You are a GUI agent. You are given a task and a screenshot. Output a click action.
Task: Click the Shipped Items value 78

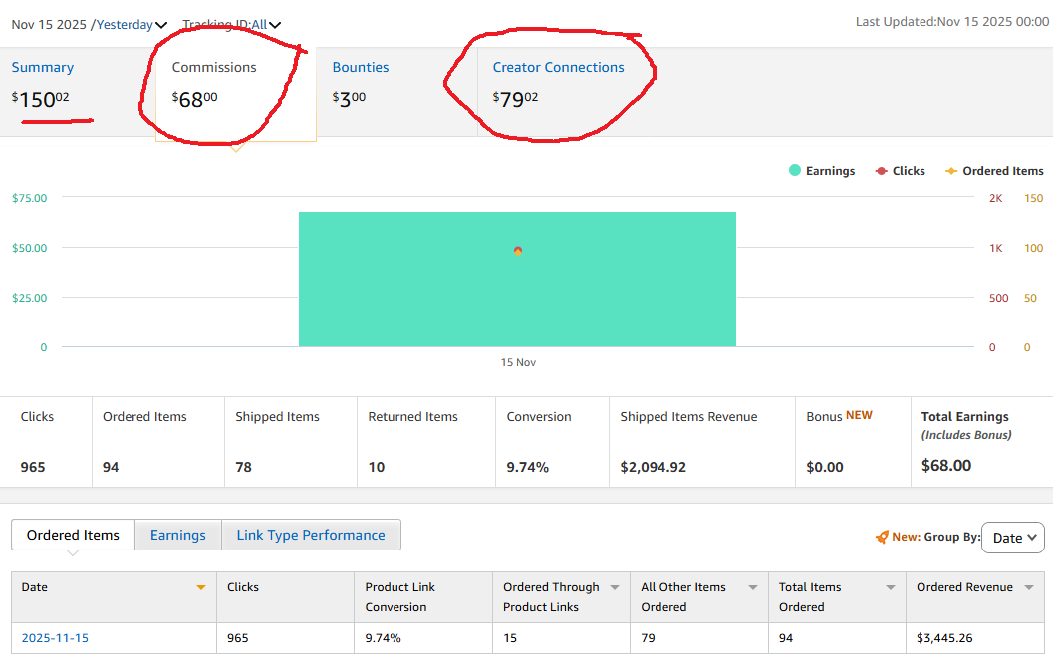[243, 468]
